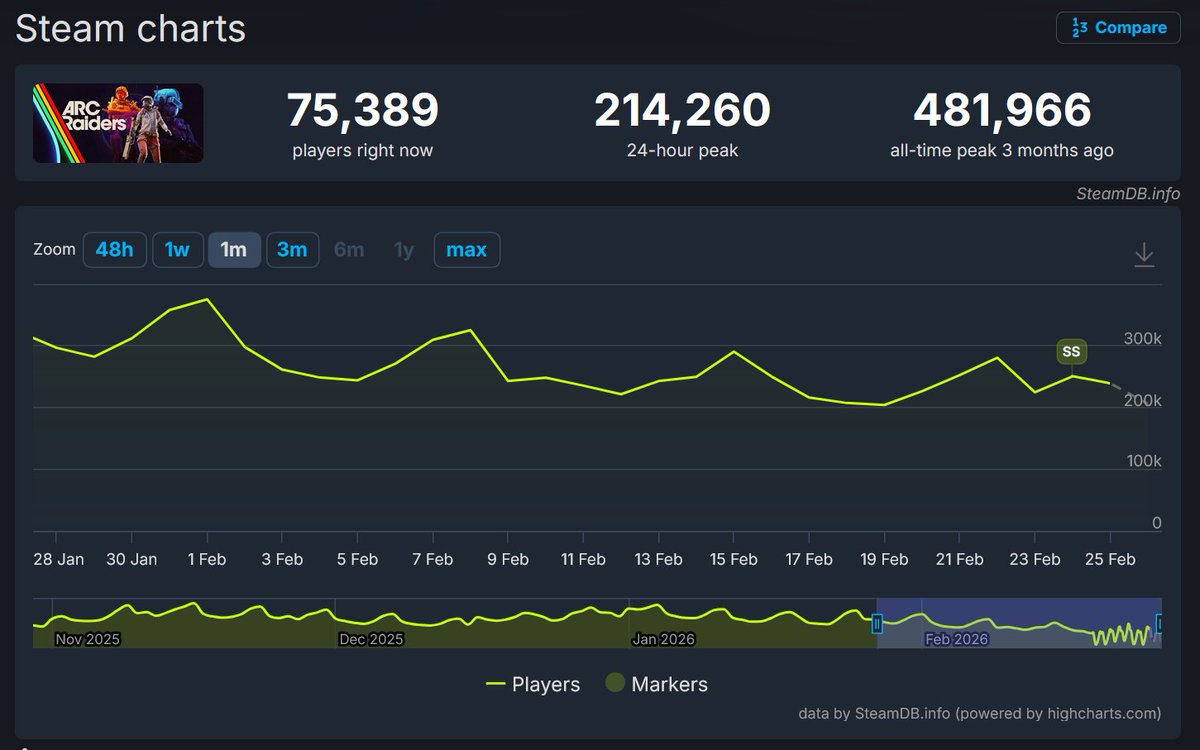
Task: Toggle the Markers series in legend
Action: pos(656,684)
